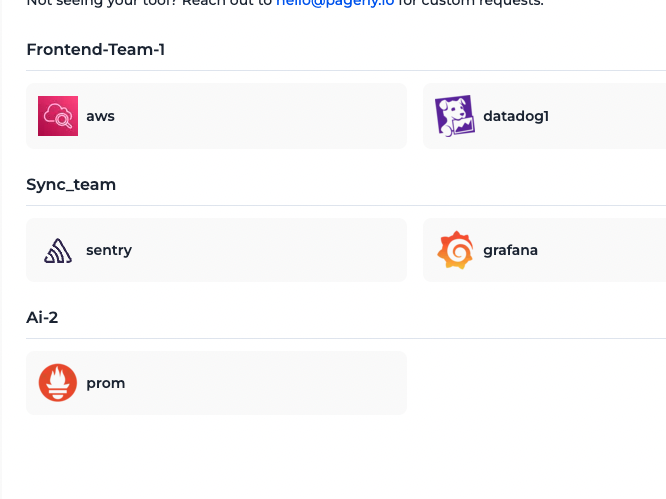Click empty area of the aws card
Viewport: 666px width, 499px height.
[x=259, y=116]
